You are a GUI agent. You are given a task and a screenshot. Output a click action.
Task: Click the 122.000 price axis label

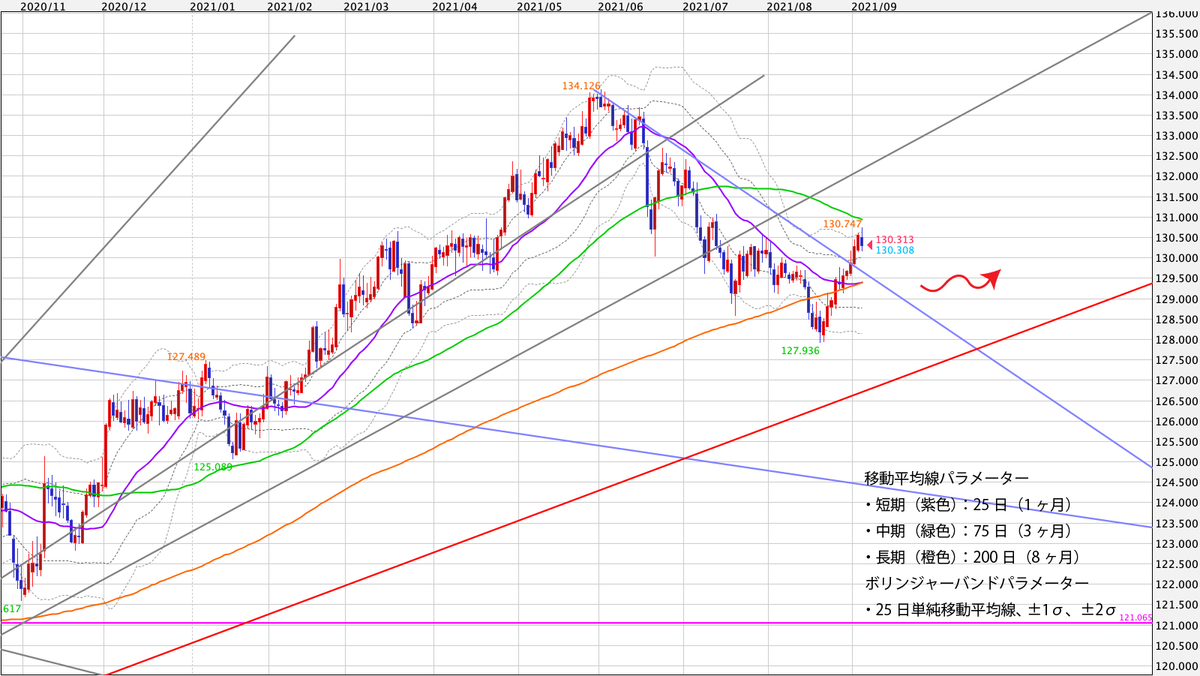click(1178, 585)
